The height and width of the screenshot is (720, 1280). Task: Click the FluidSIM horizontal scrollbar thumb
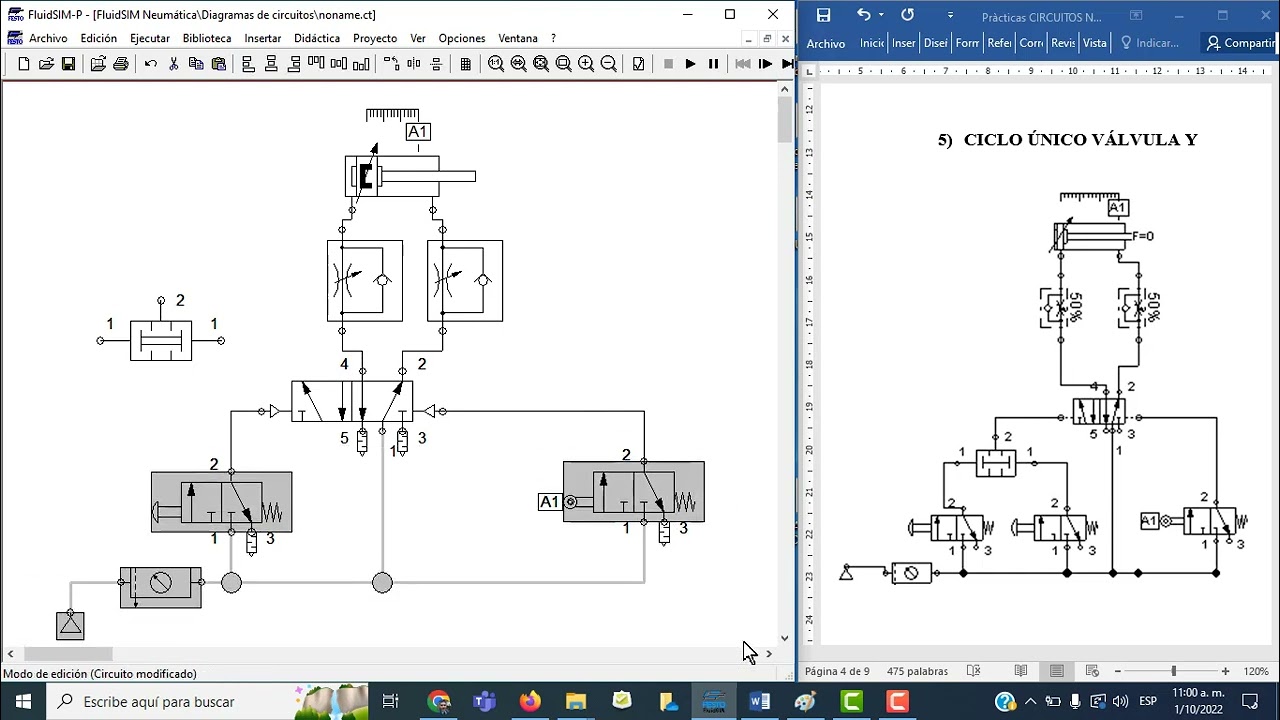(69, 654)
